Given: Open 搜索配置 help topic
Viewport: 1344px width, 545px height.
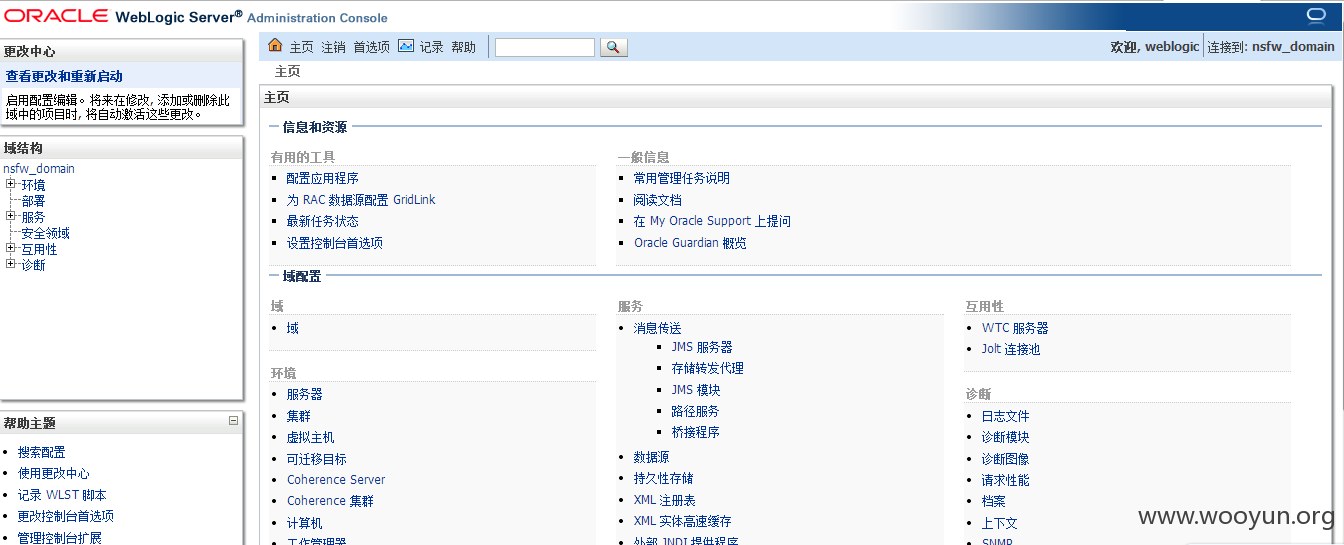Looking at the screenshot, I should 41,452.
